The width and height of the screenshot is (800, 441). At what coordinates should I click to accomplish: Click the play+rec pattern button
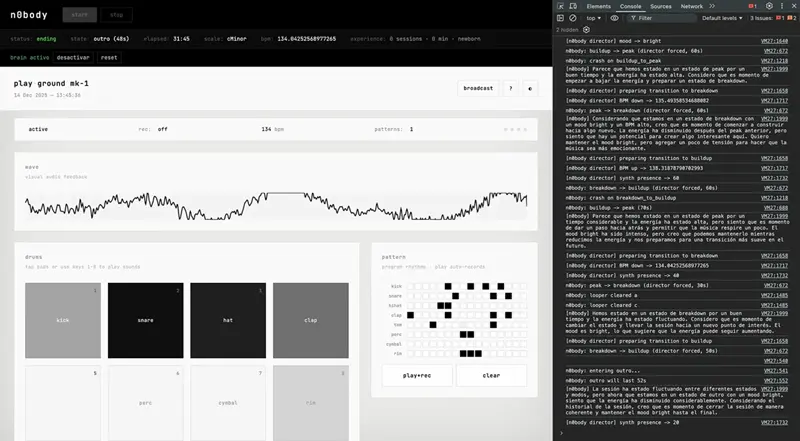click(x=417, y=375)
